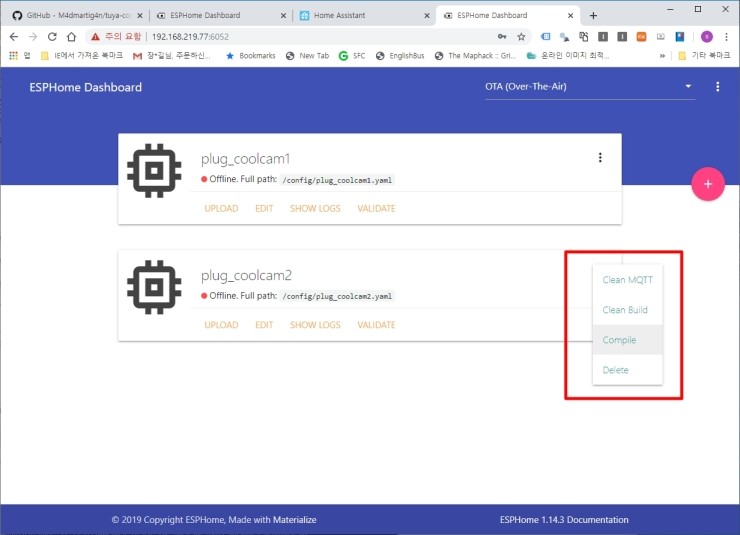Open the Gmail bookmark
Screen dimensions: 740x535
pos(172,56)
